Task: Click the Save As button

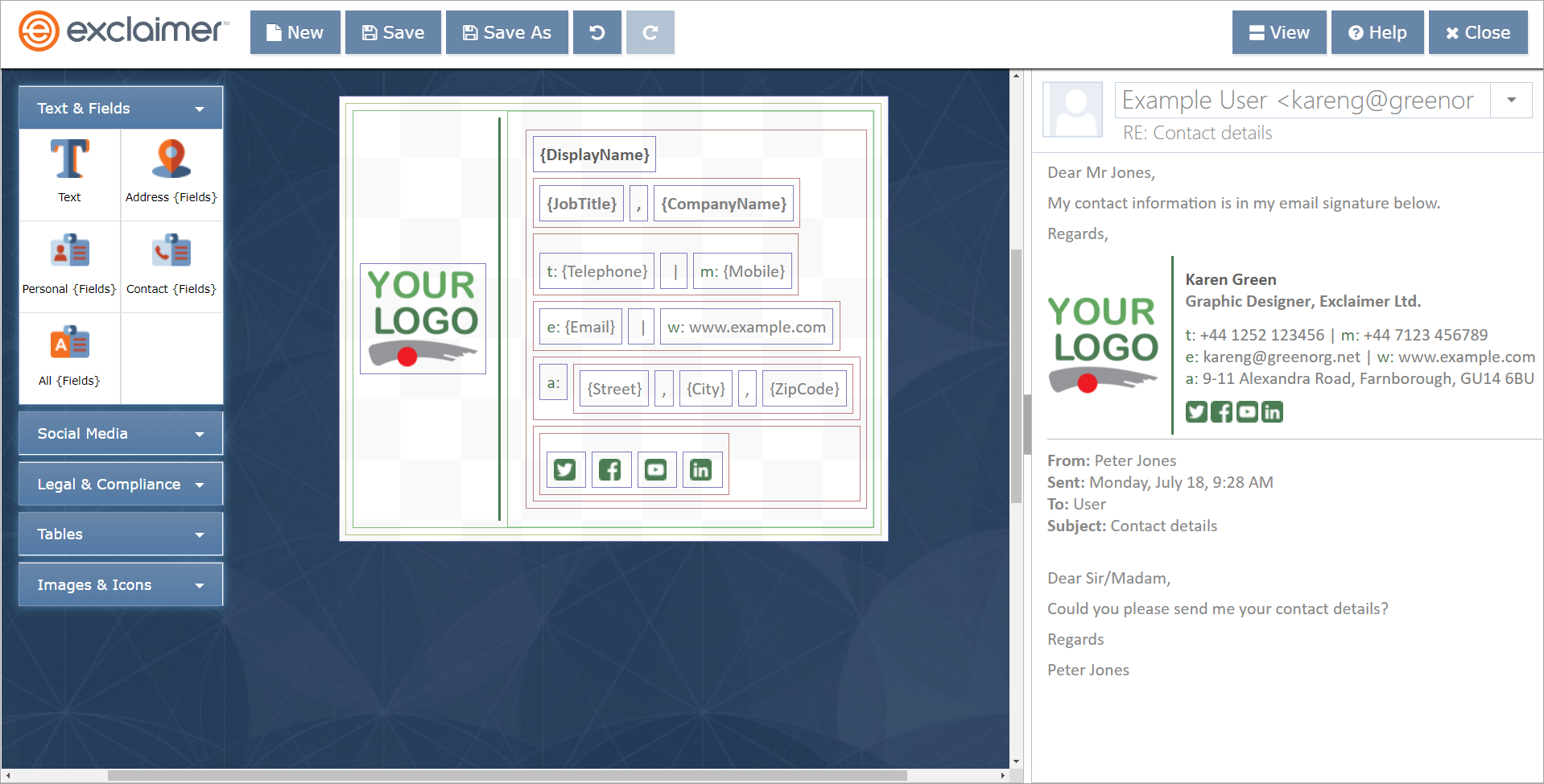Action: (x=506, y=32)
